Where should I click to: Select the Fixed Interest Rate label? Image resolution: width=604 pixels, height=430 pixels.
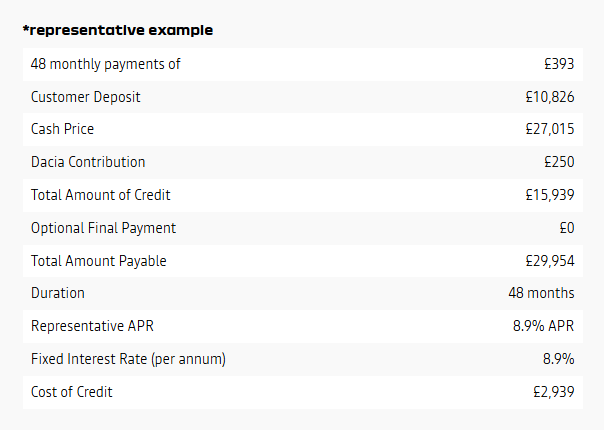[x=128, y=359]
